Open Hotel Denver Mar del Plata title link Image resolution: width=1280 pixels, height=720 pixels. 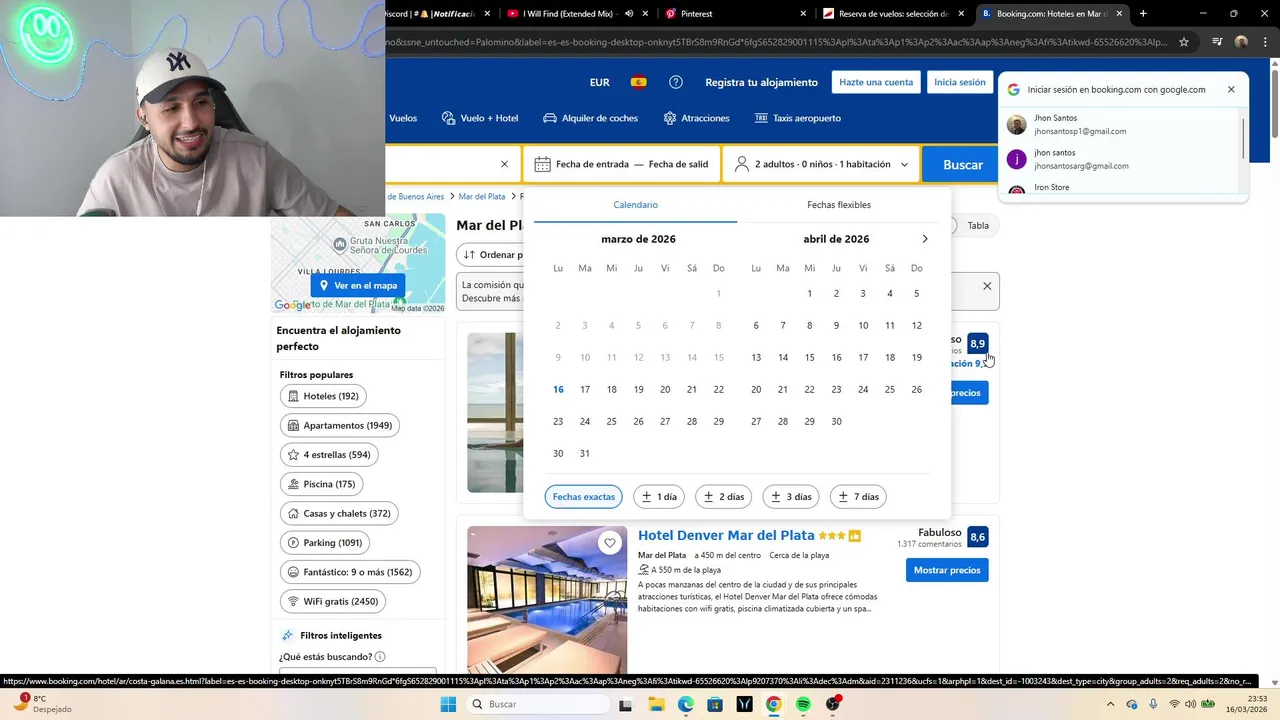(726, 535)
